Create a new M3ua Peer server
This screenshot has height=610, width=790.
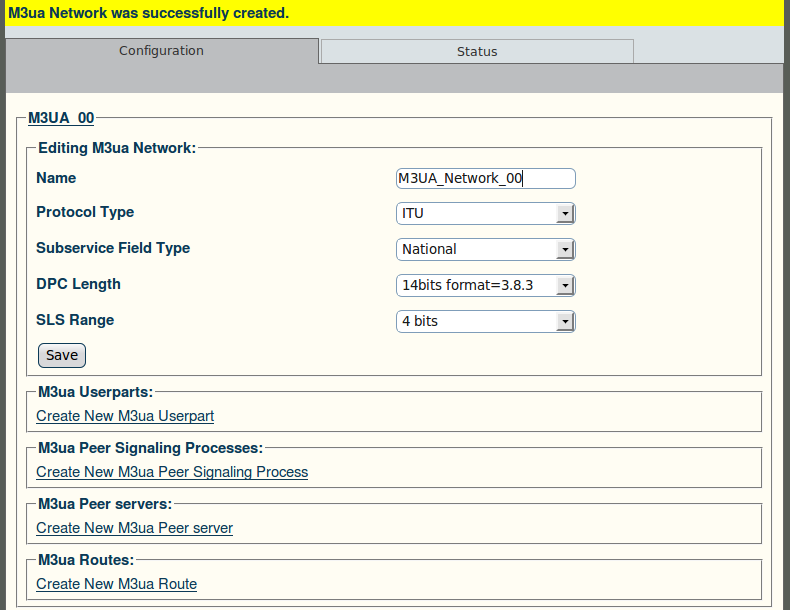click(x=135, y=528)
